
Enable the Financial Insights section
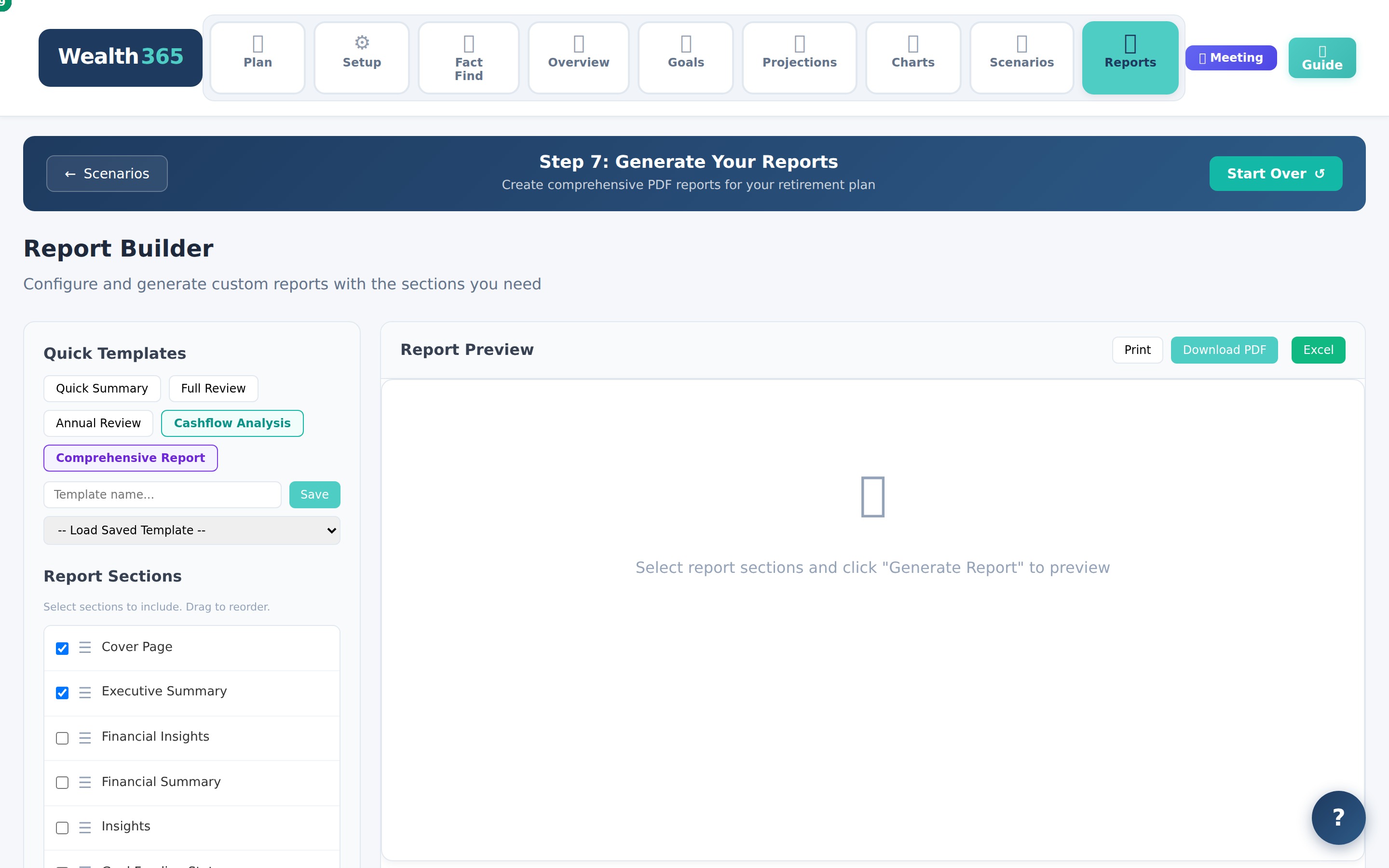(62, 738)
